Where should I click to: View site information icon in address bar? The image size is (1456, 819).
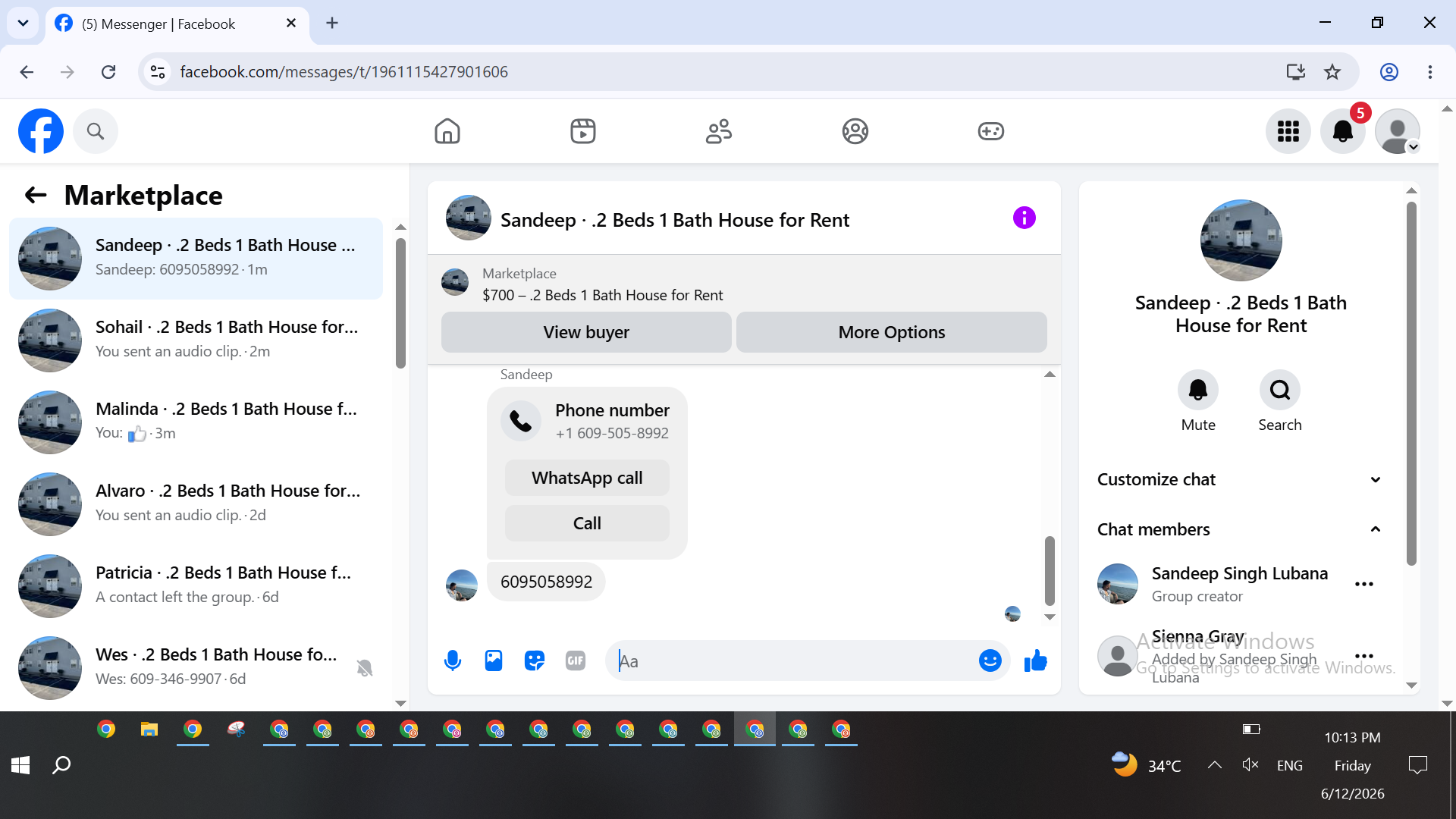[158, 72]
